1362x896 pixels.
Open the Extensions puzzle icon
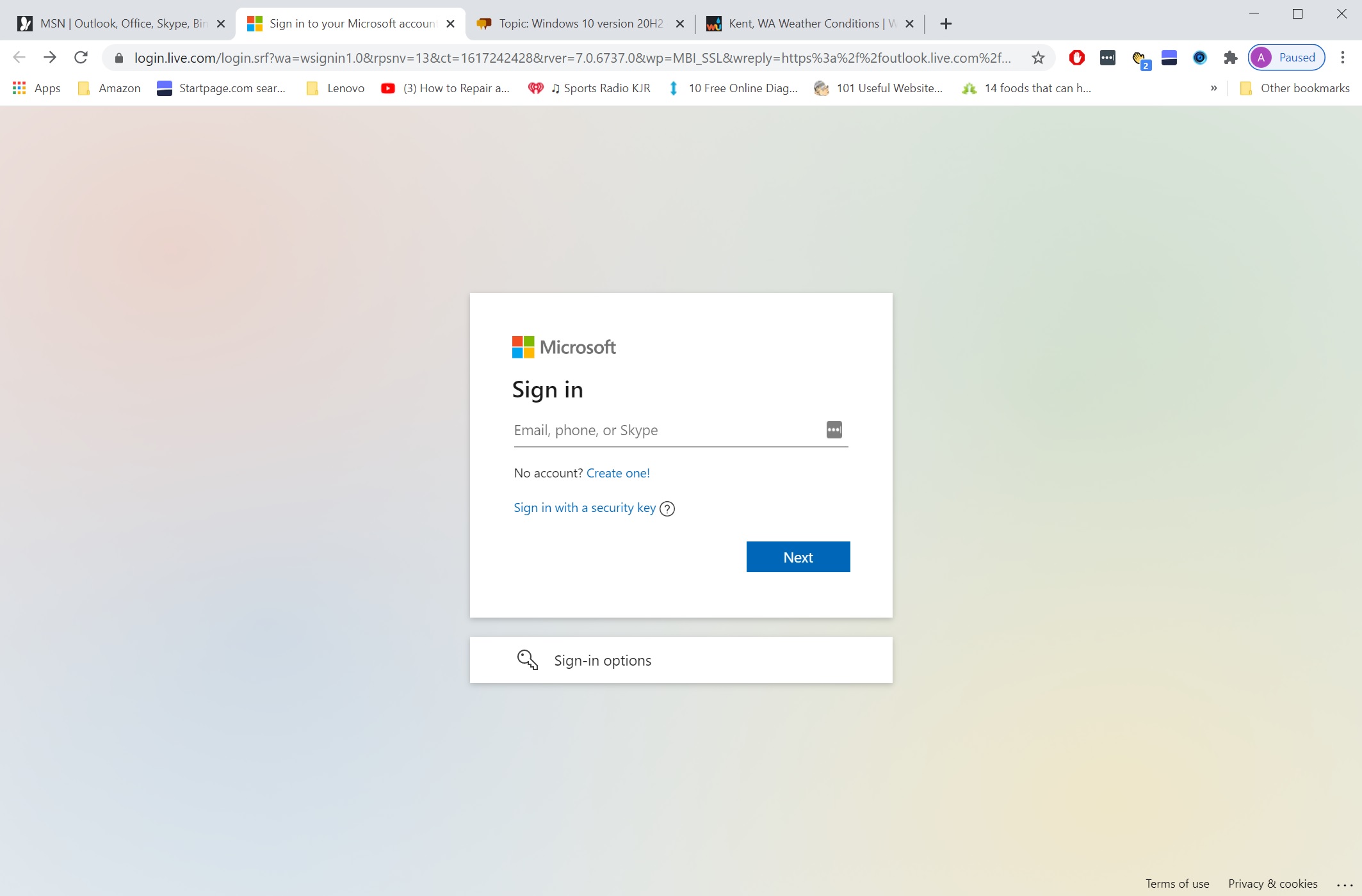(1230, 58)
